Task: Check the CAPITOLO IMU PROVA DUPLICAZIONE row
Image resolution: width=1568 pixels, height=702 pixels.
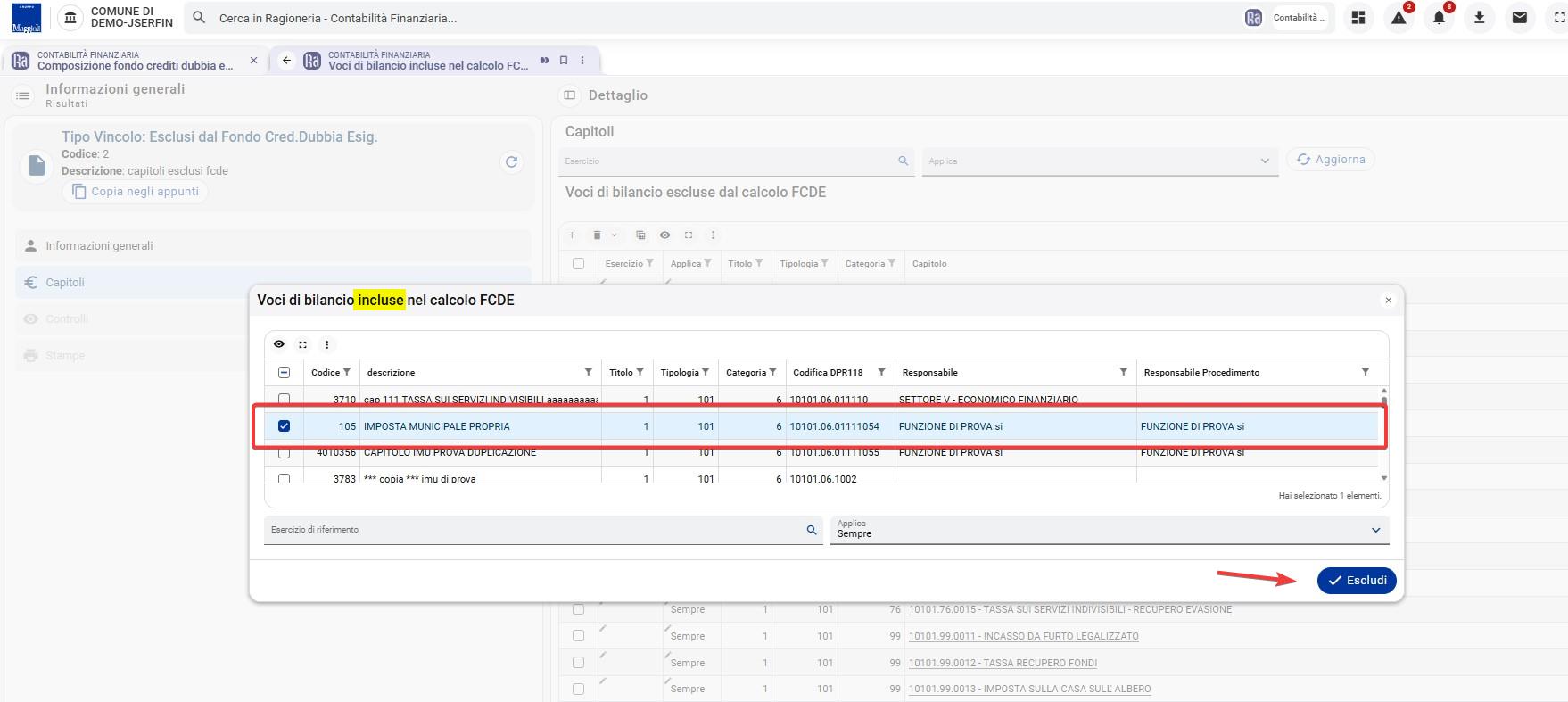Action: pos(284,452)
